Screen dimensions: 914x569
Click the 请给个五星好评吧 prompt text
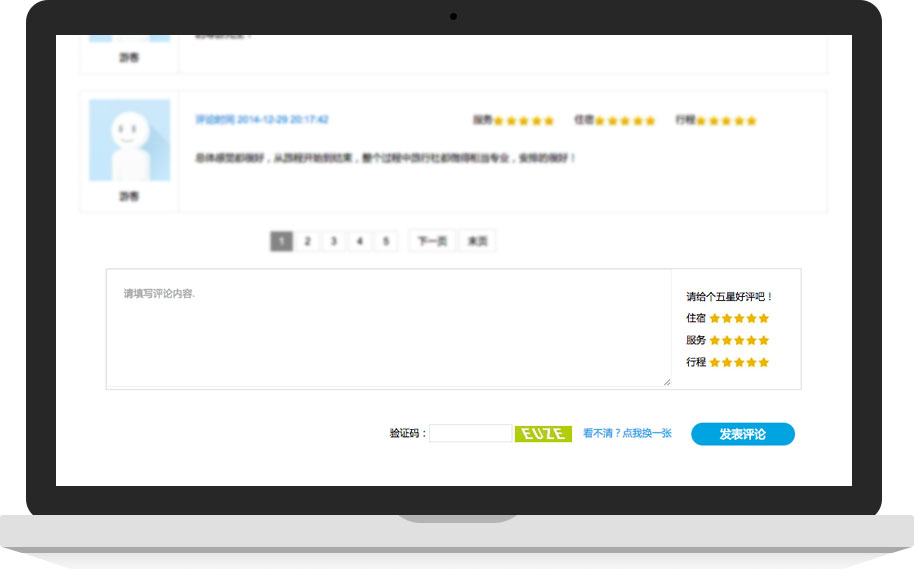(729, 297)
